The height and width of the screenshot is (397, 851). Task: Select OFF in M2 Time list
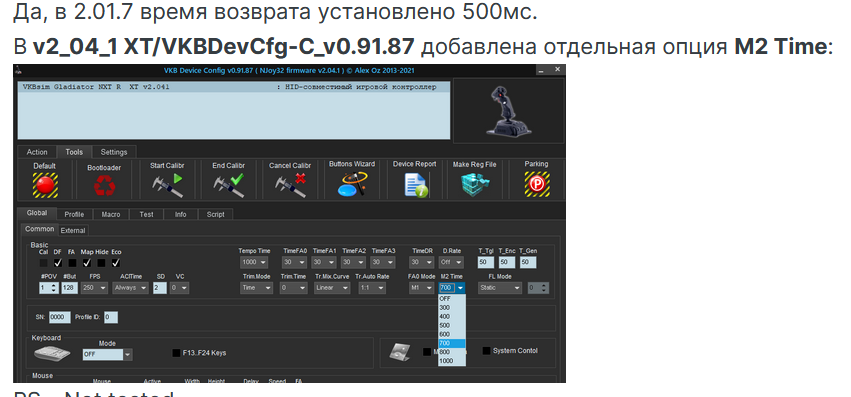[452, 298]
